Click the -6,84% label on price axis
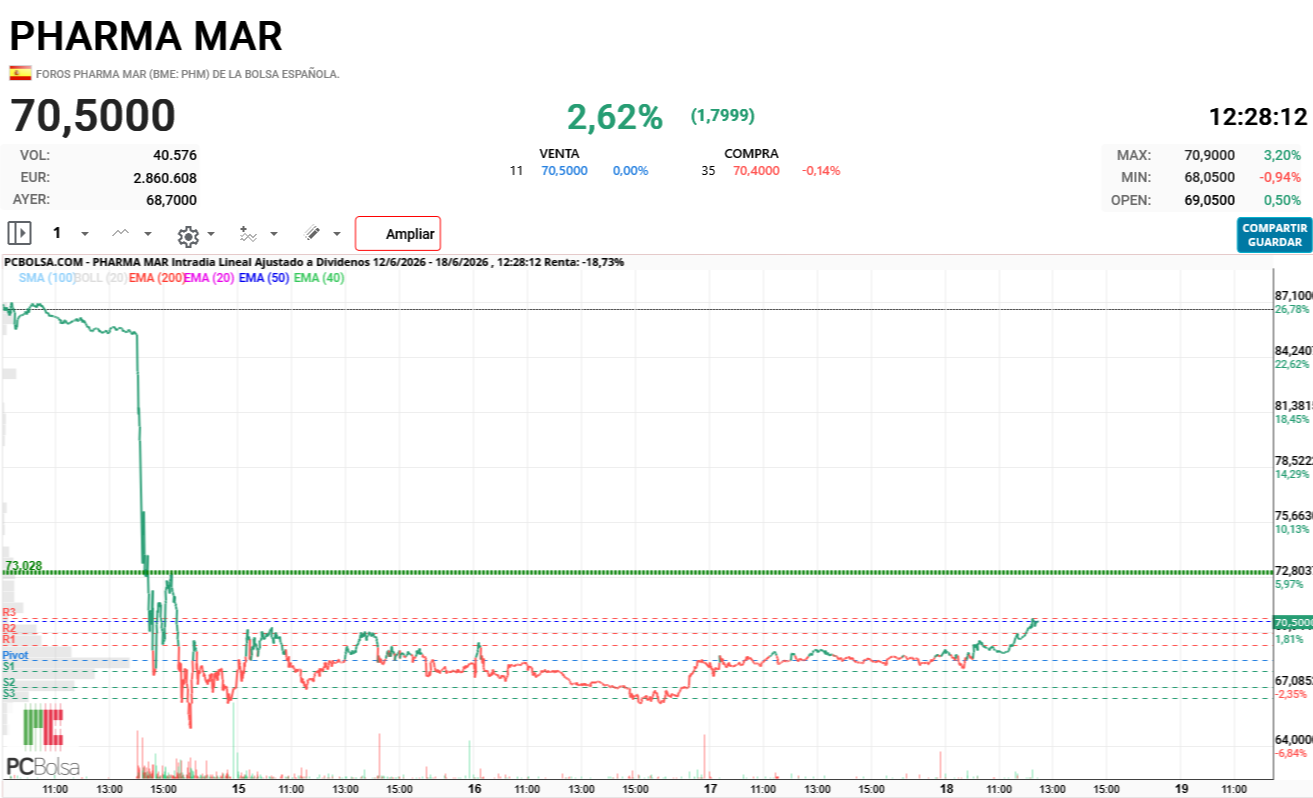Screen dimensions: 1313x798 (1292, 753)
